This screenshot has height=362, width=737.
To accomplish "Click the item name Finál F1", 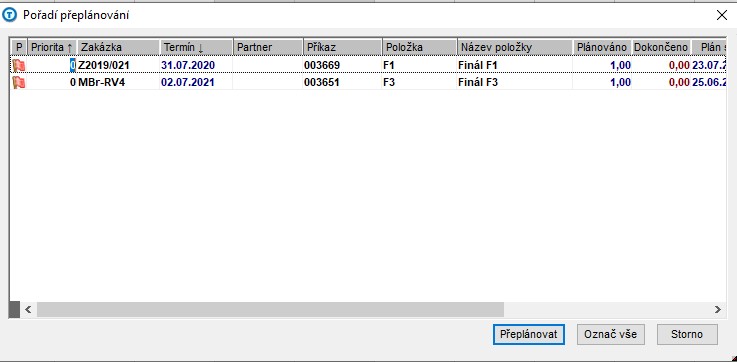I will pos(478,65).
